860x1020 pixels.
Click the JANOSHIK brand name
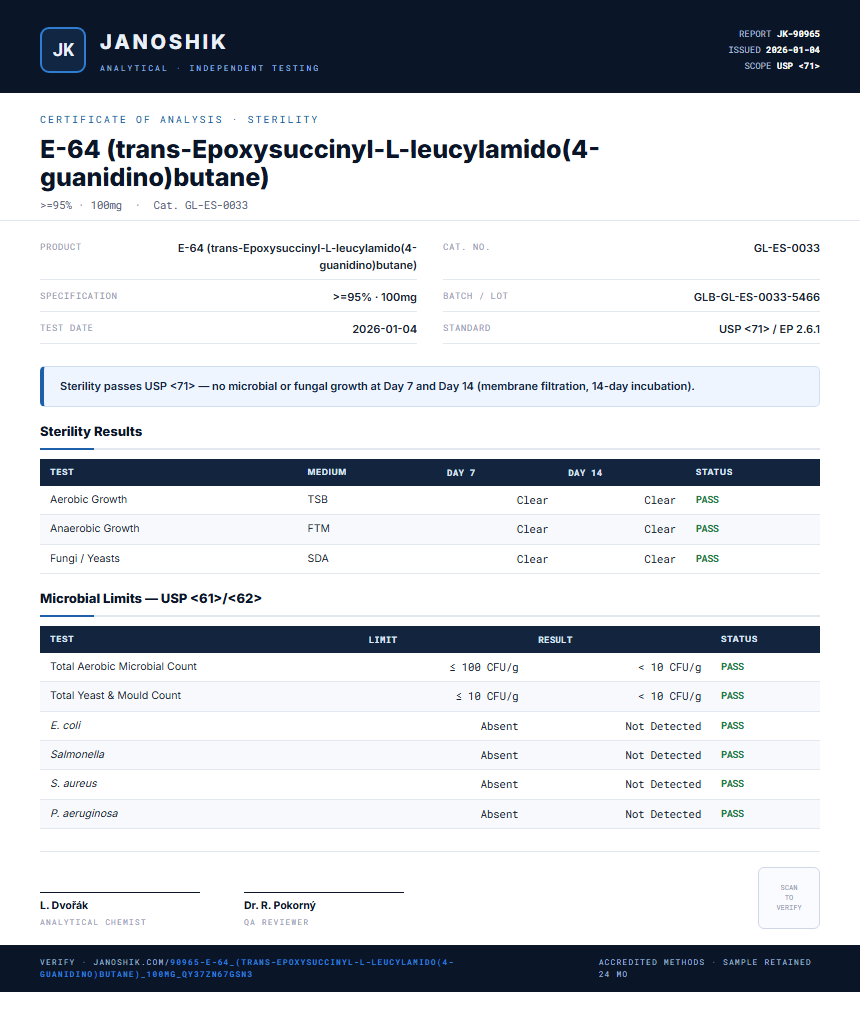click(x=163, y=42)
